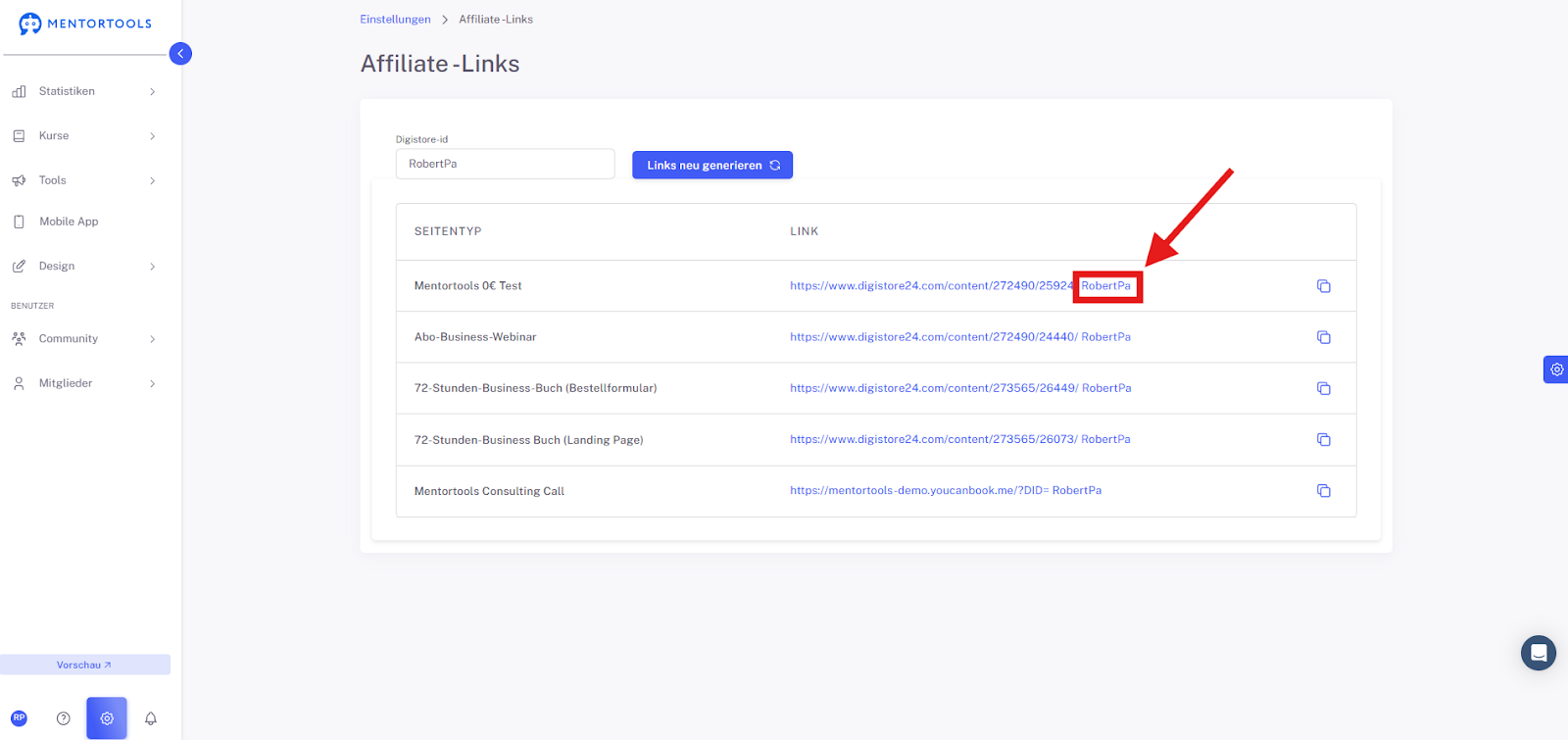Copy the Mentortools Consulting Call link
Screen dimensions: 1568x740
click(x=1323, y=490)
